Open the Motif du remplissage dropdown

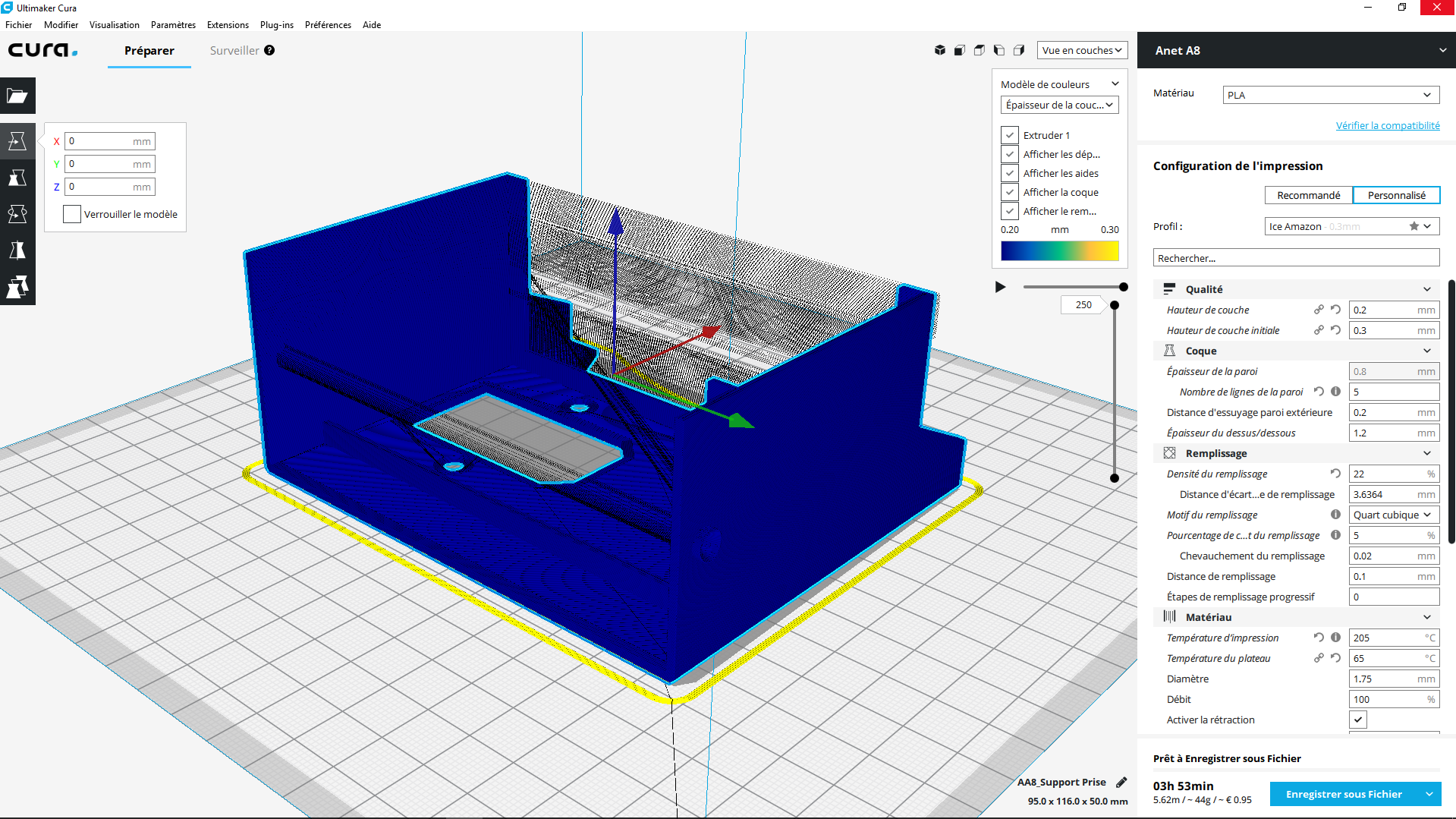coord(1393,515)
